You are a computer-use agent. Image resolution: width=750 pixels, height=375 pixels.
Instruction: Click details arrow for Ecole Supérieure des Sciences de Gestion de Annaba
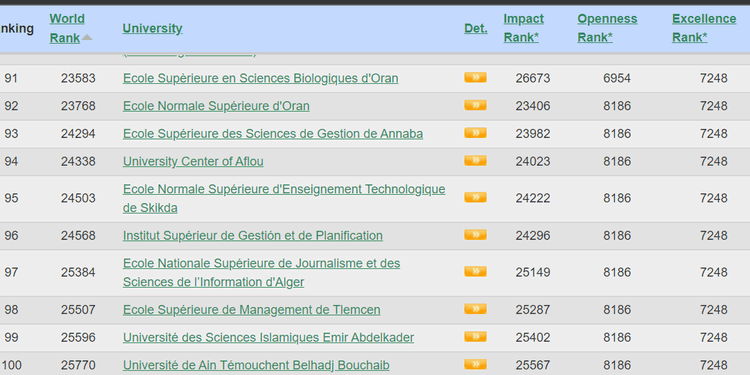(x=475, y=133)
